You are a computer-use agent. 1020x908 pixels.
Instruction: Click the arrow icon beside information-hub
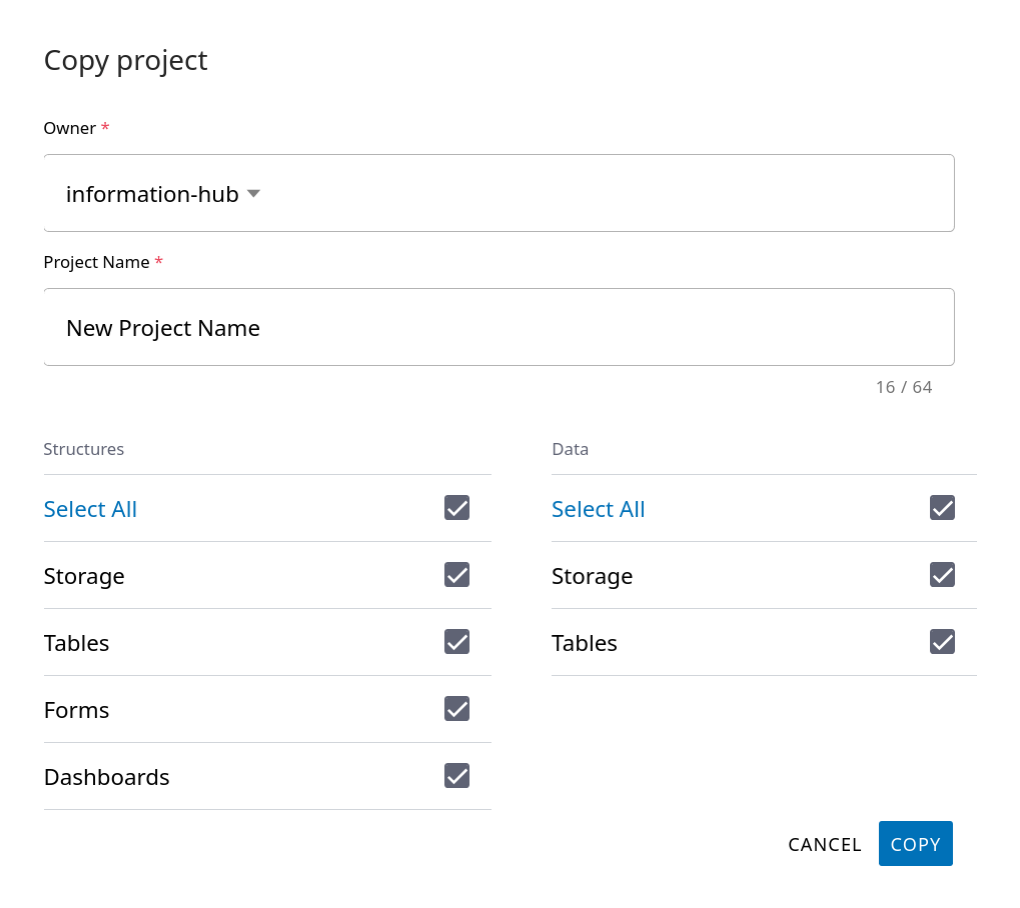tap(253, 194)
